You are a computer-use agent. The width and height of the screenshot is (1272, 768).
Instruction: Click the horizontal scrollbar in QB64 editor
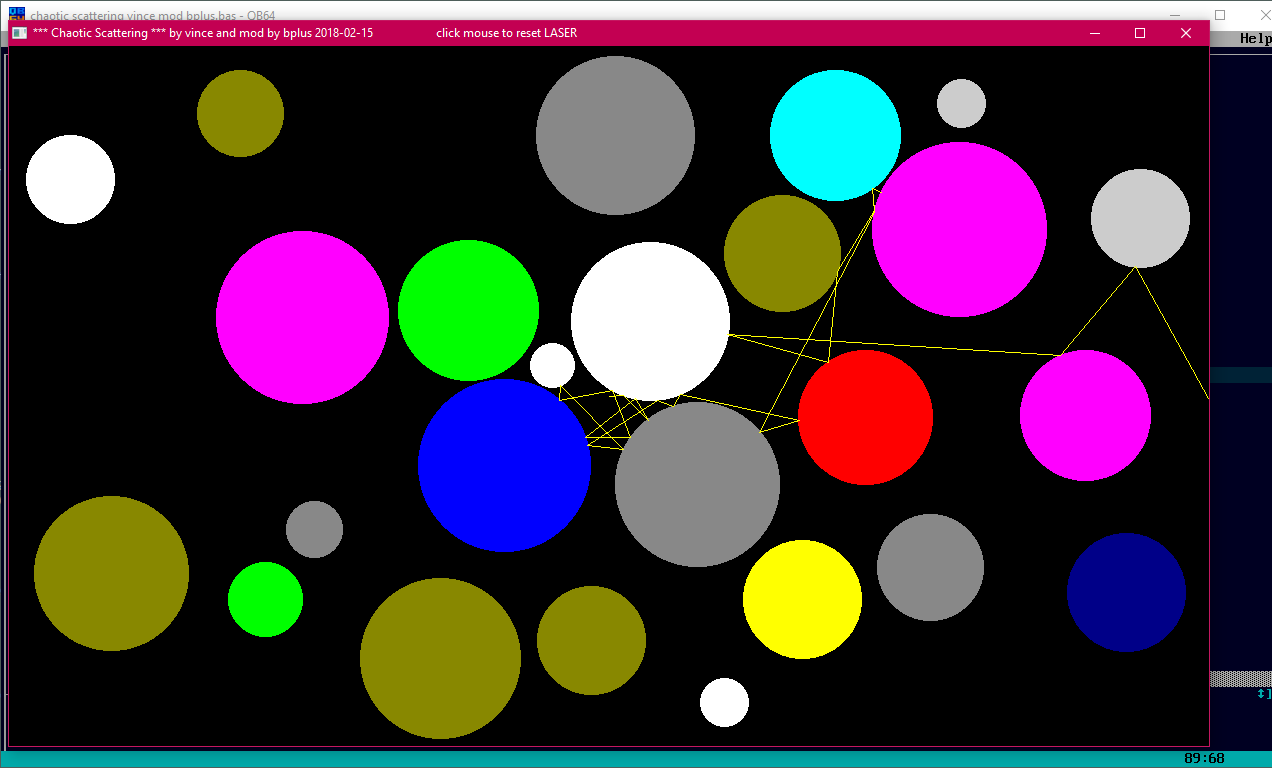point(1240,678)
